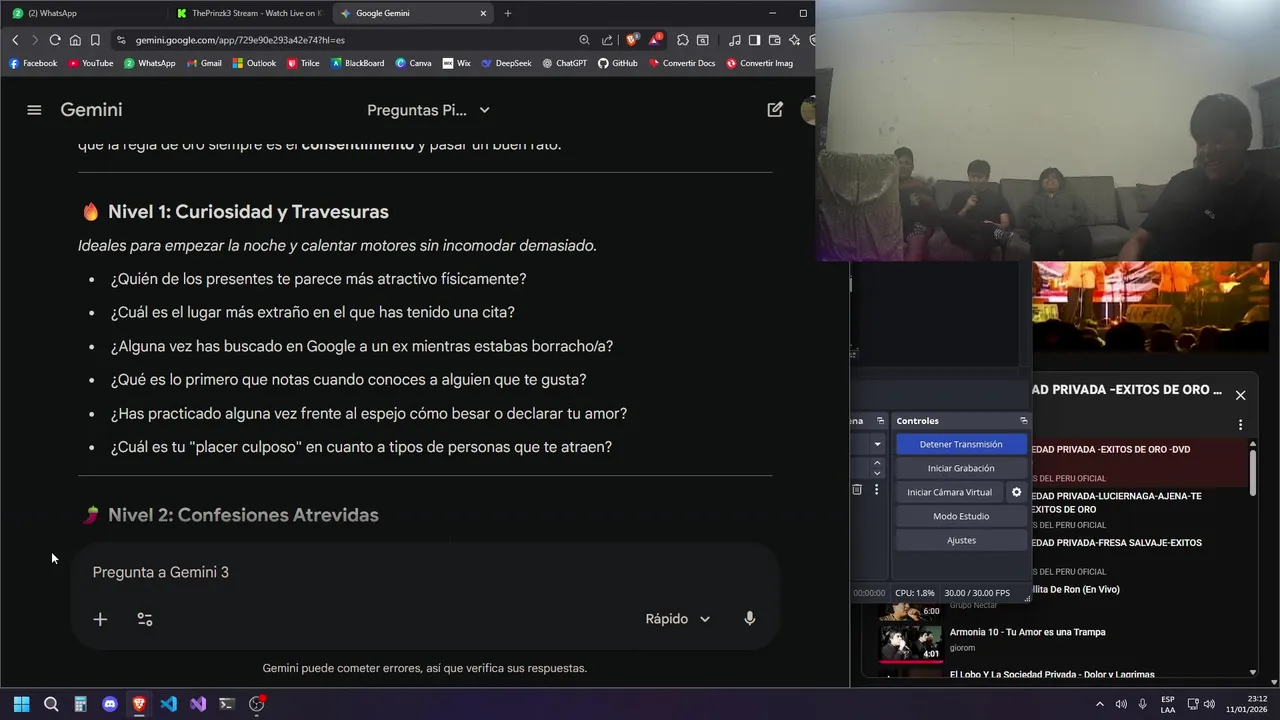
Task: Expand the OBS scene dropdown arrow
Action: tap(877, 444)
